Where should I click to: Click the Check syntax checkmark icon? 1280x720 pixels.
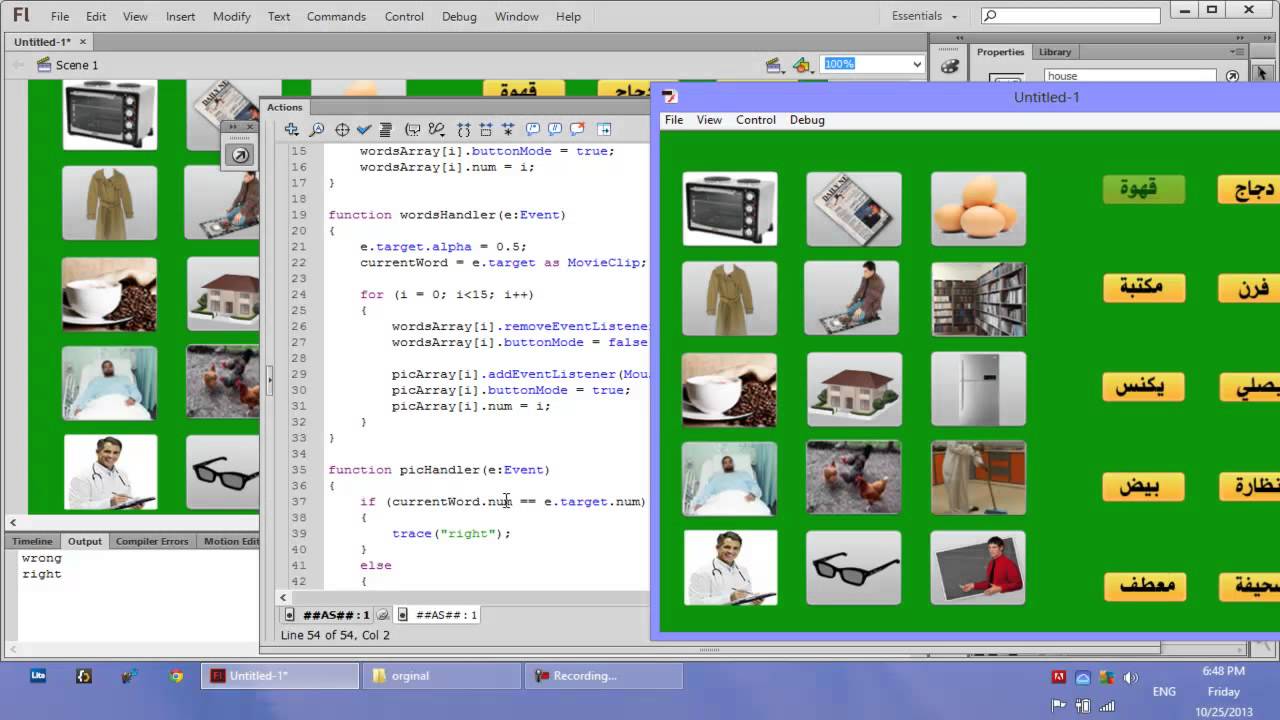(364, 129)
